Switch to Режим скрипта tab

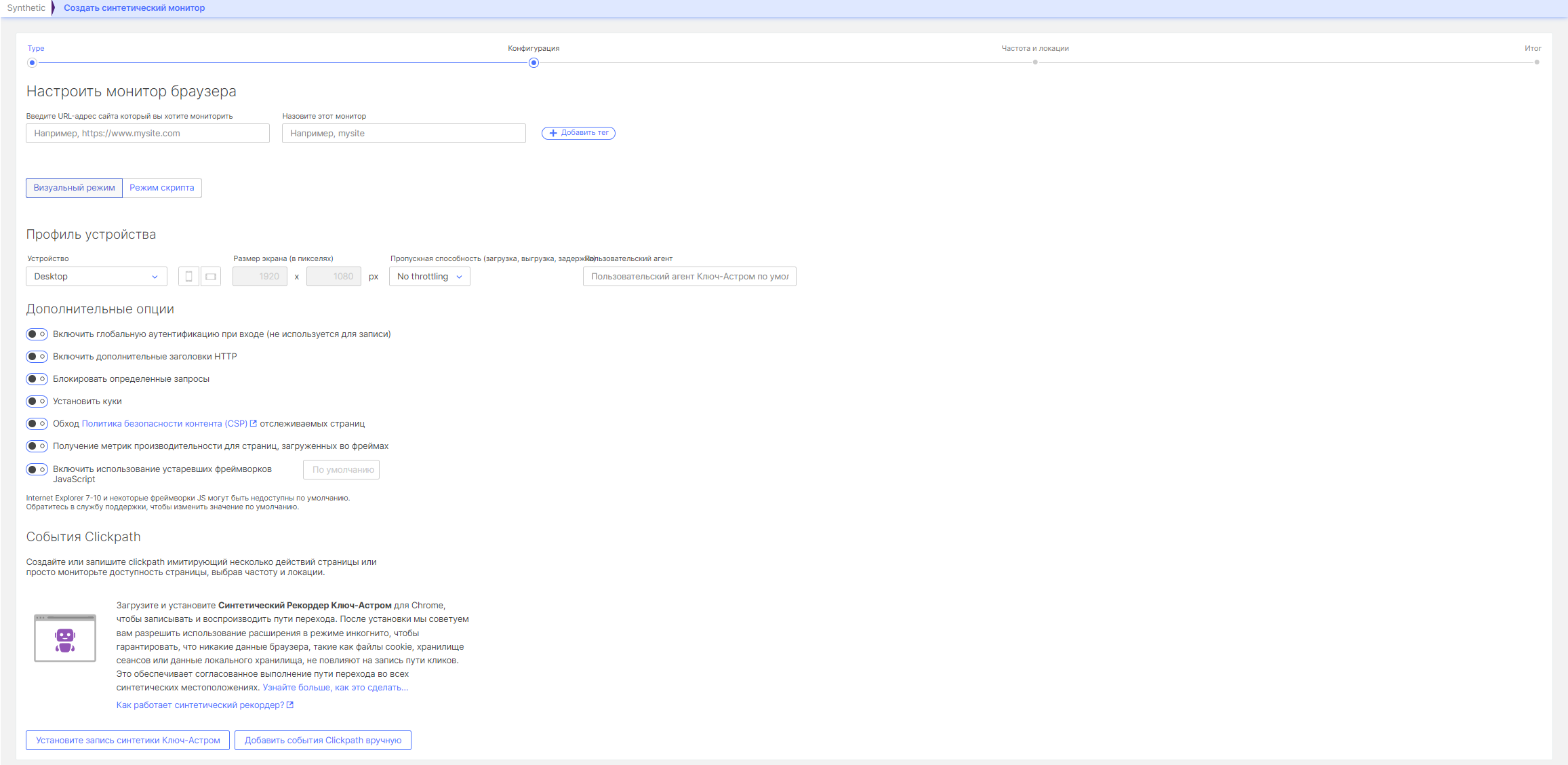[162, 188]
